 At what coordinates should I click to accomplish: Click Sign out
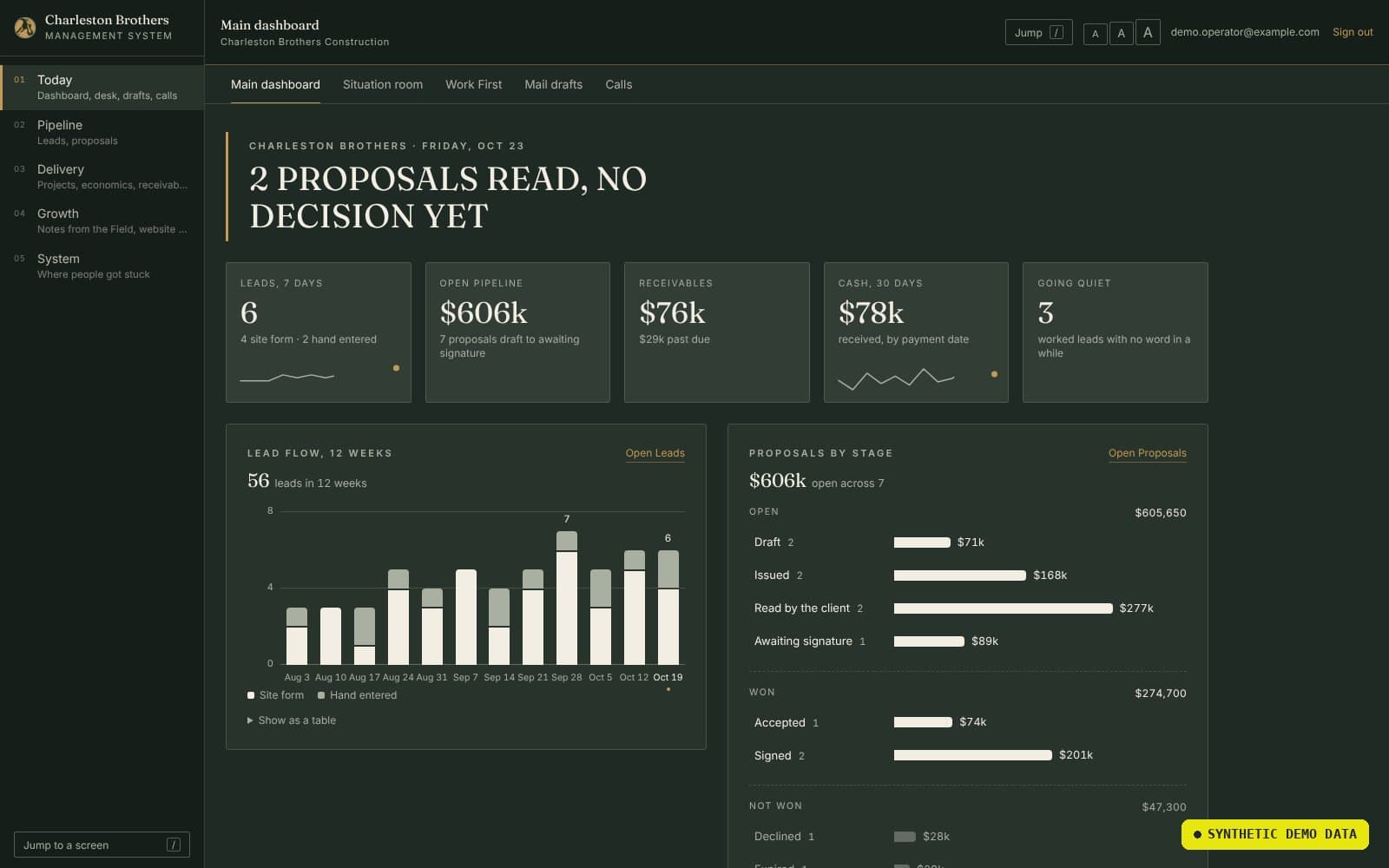click(1353, 32)
